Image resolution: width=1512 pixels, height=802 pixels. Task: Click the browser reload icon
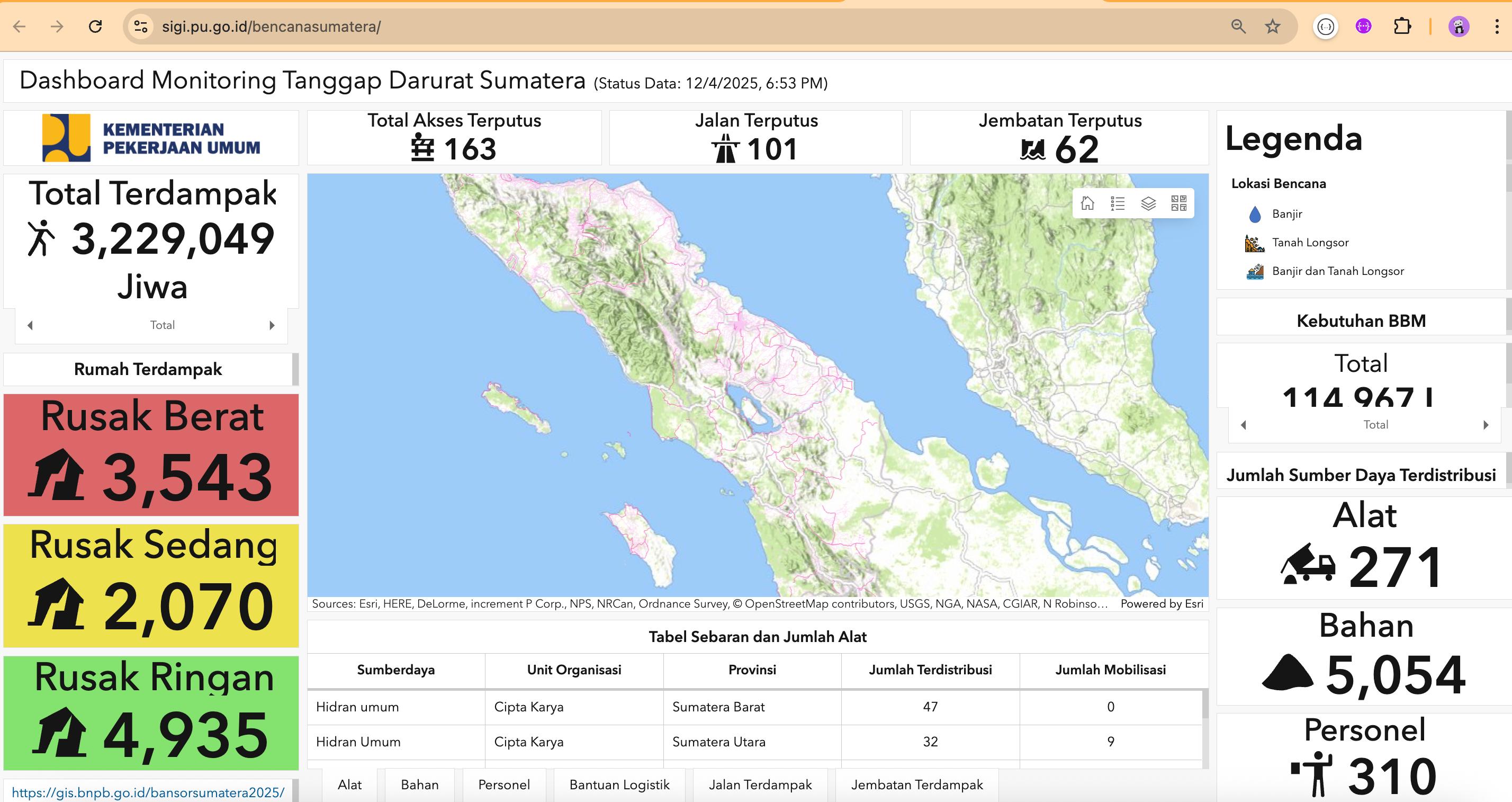point(95,26)
